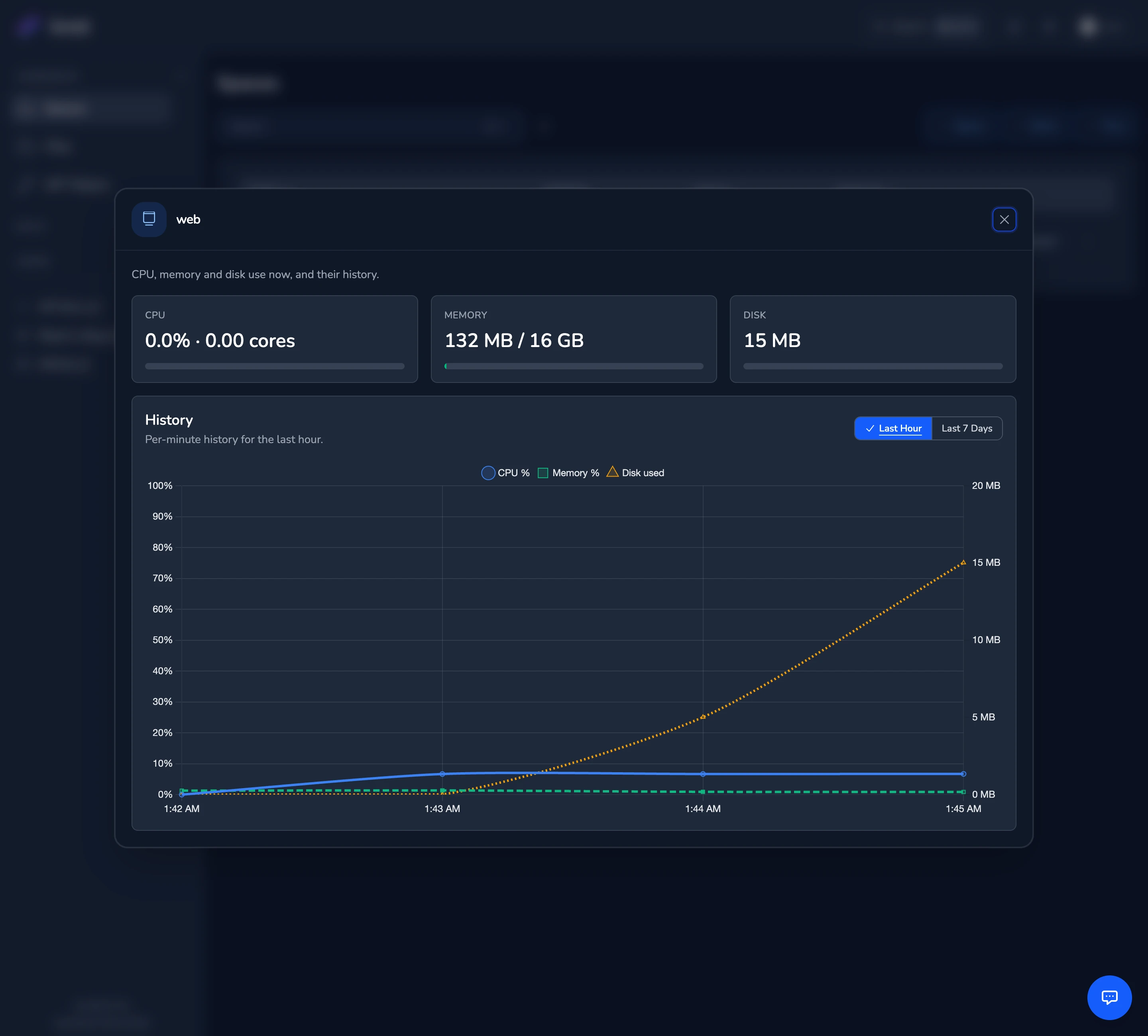The width and height of the screenshot is (1148, 1036).
Task: Click the CPU data point at 1:45 AM
Action: click(x=963, y=773)
